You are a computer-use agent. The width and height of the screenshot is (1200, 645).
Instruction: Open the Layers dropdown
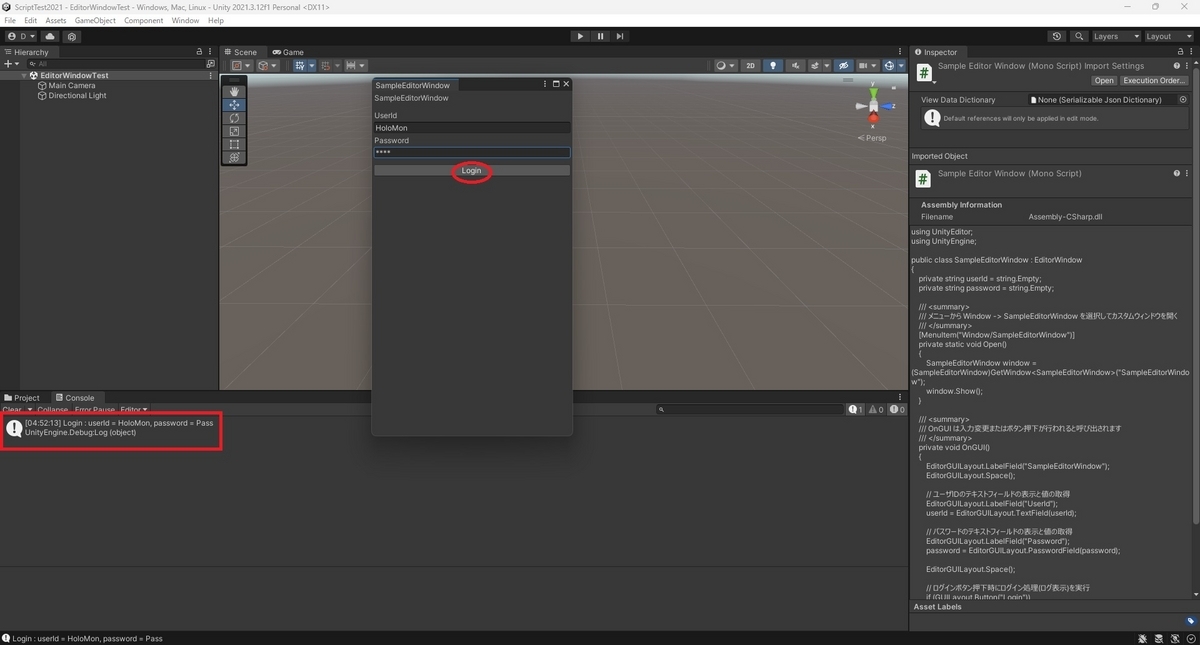click(x=1113, y=36)
